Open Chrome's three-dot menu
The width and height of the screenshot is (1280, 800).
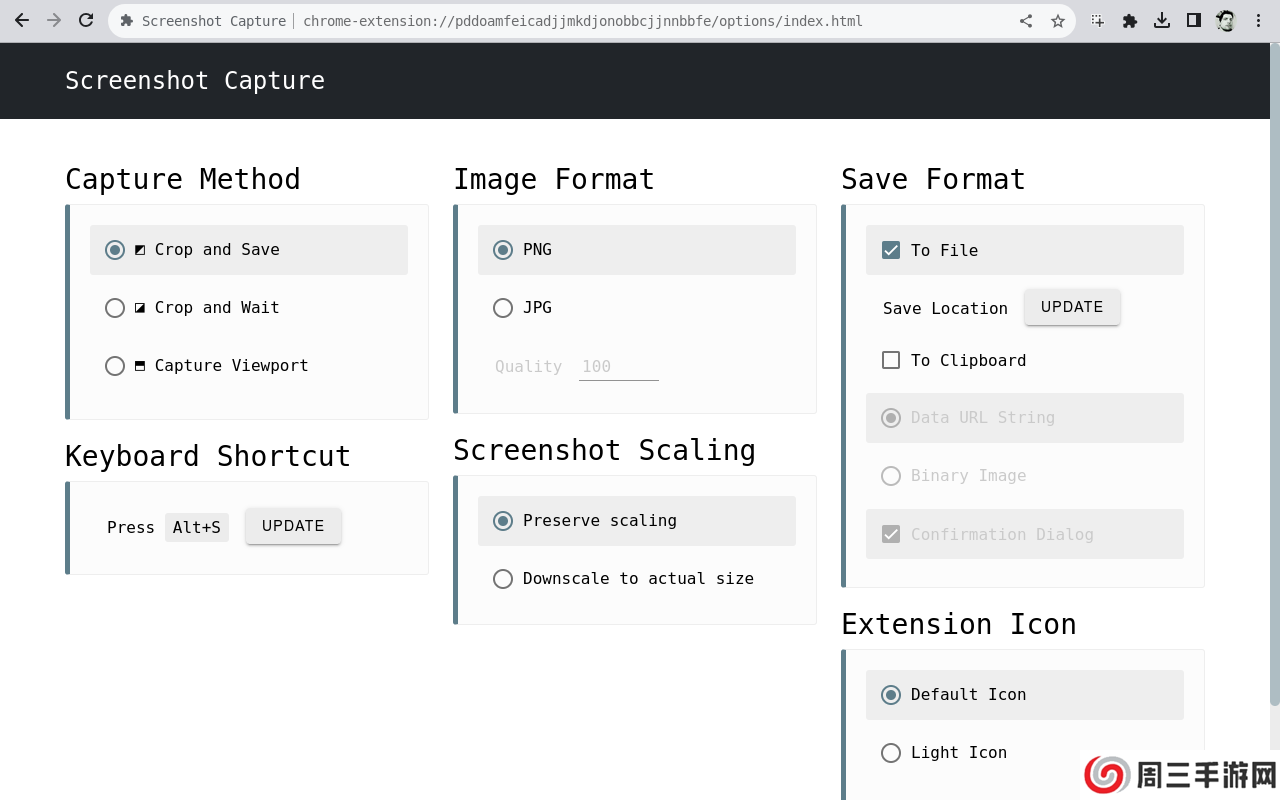(1258, 21)
